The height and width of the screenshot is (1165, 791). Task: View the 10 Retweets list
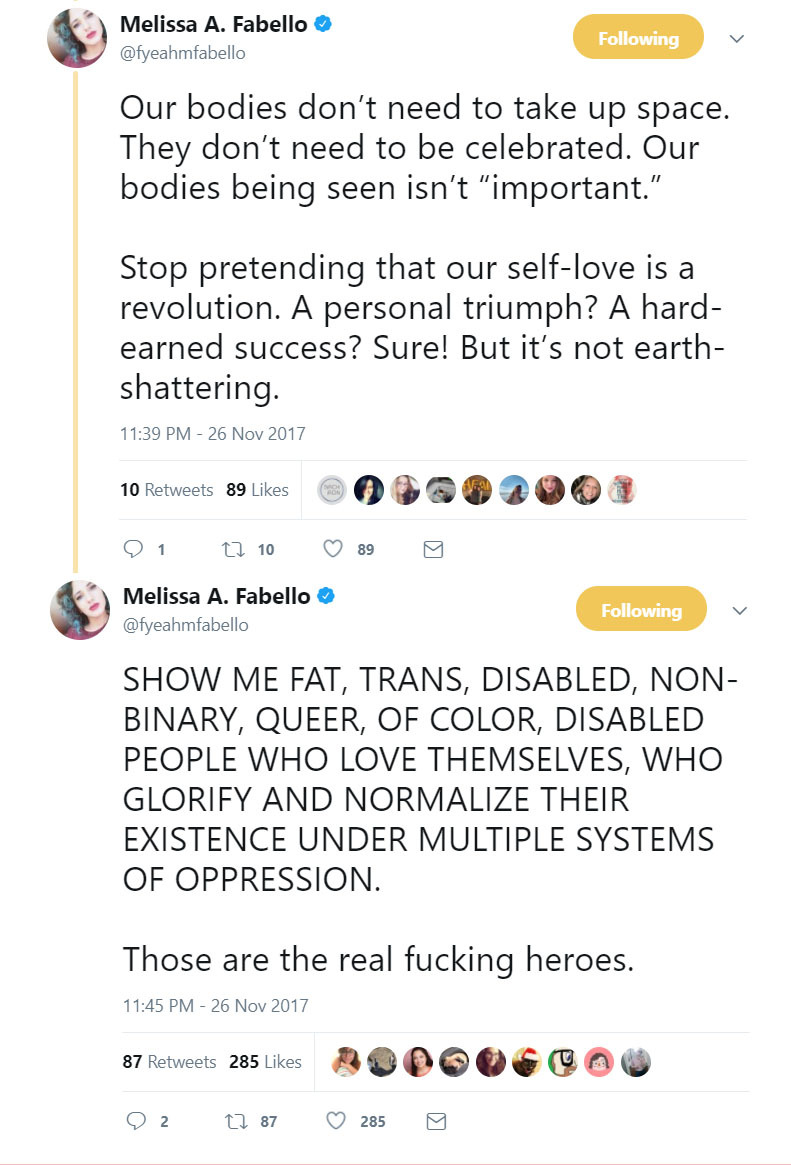(x=166, y=490)
